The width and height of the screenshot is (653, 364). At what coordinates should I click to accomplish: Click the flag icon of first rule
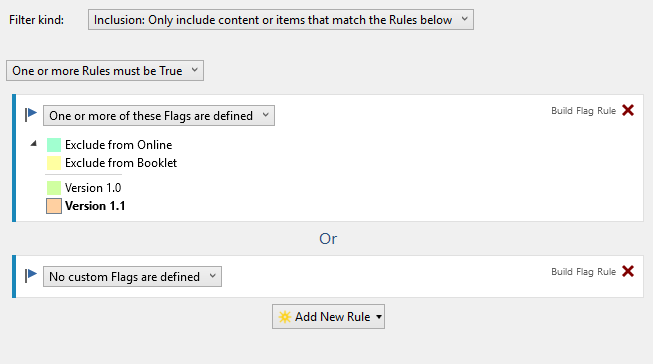point(31,115)
